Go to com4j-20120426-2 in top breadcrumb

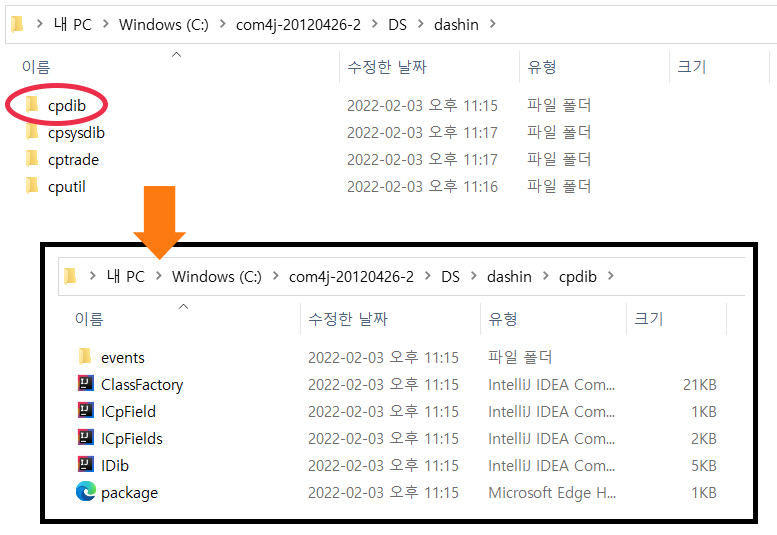298,24
